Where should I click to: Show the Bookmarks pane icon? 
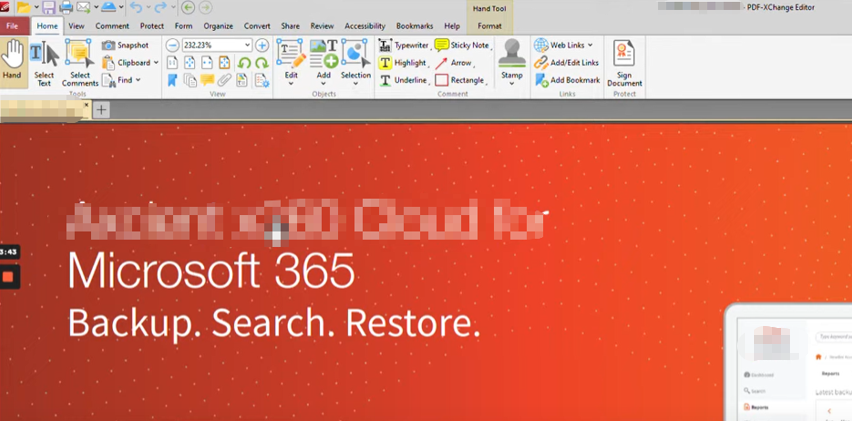click(x=172, y=80)
